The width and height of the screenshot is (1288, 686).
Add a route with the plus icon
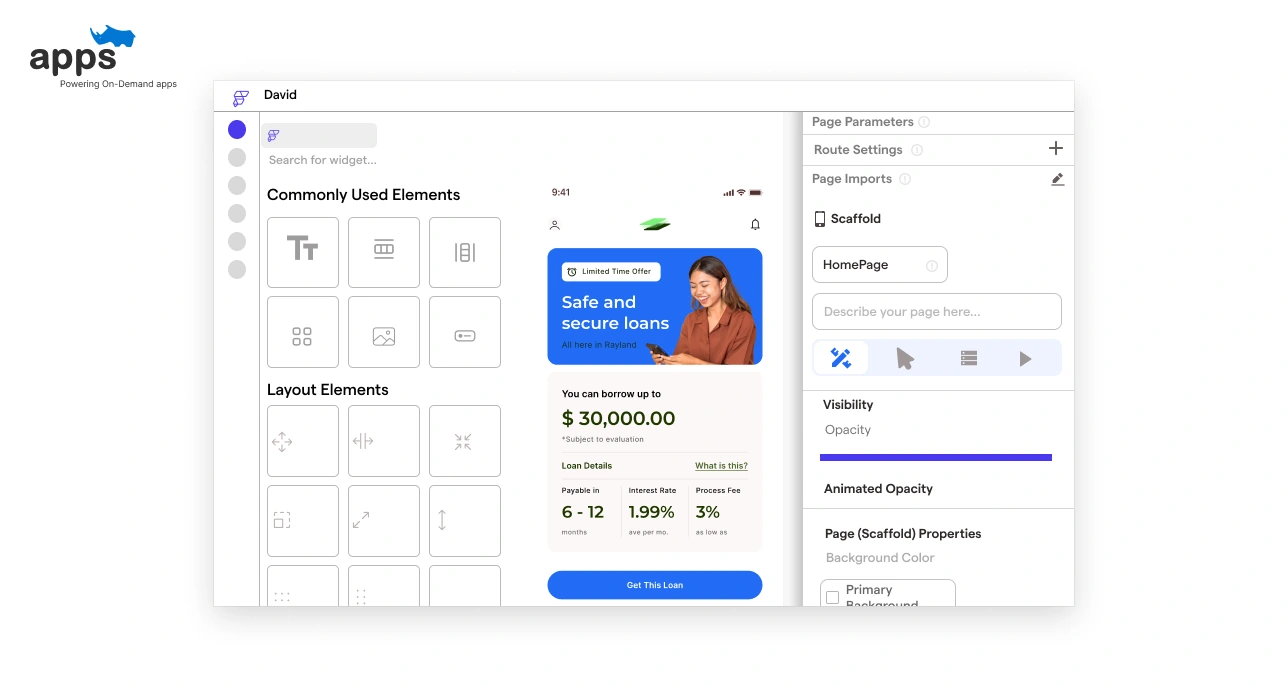1055,149
